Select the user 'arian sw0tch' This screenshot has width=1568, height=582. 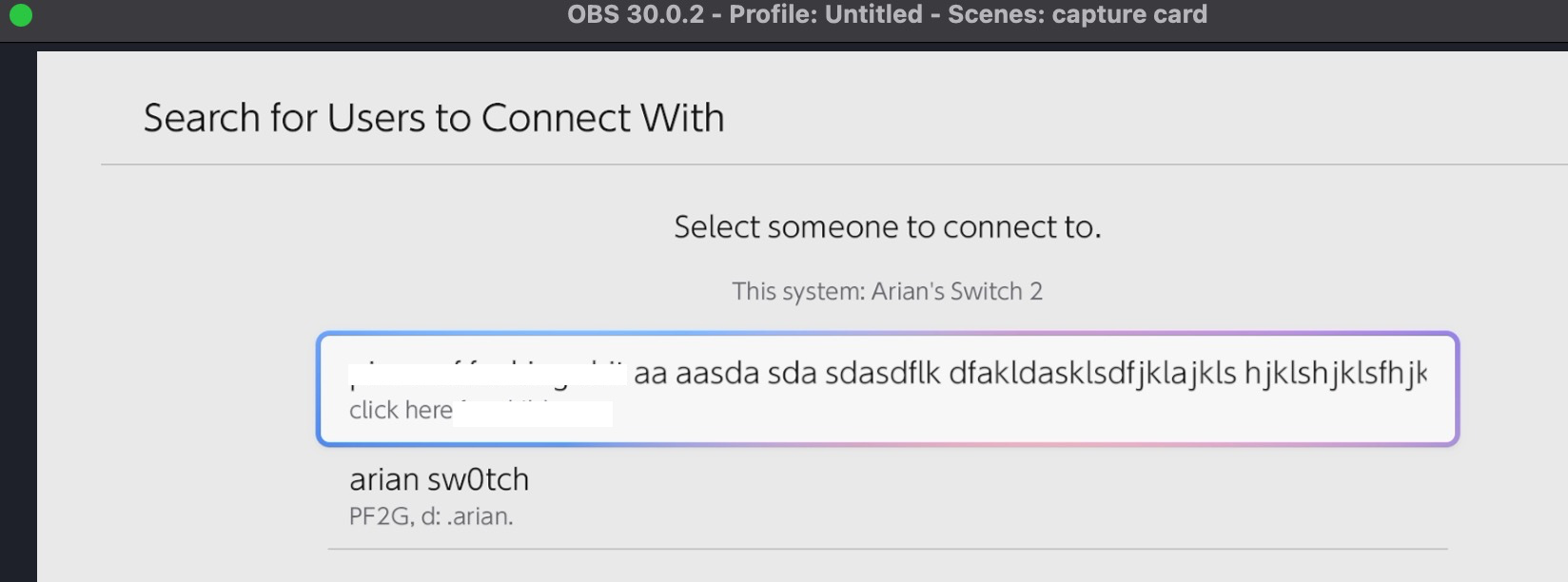click(440, 479)
